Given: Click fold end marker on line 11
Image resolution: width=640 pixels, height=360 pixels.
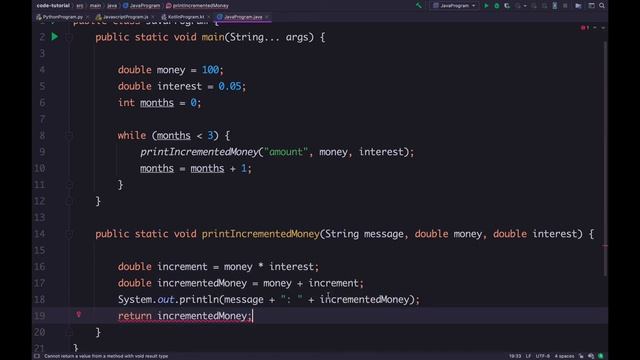Looking at the screenshot, I should click(69, 185).
